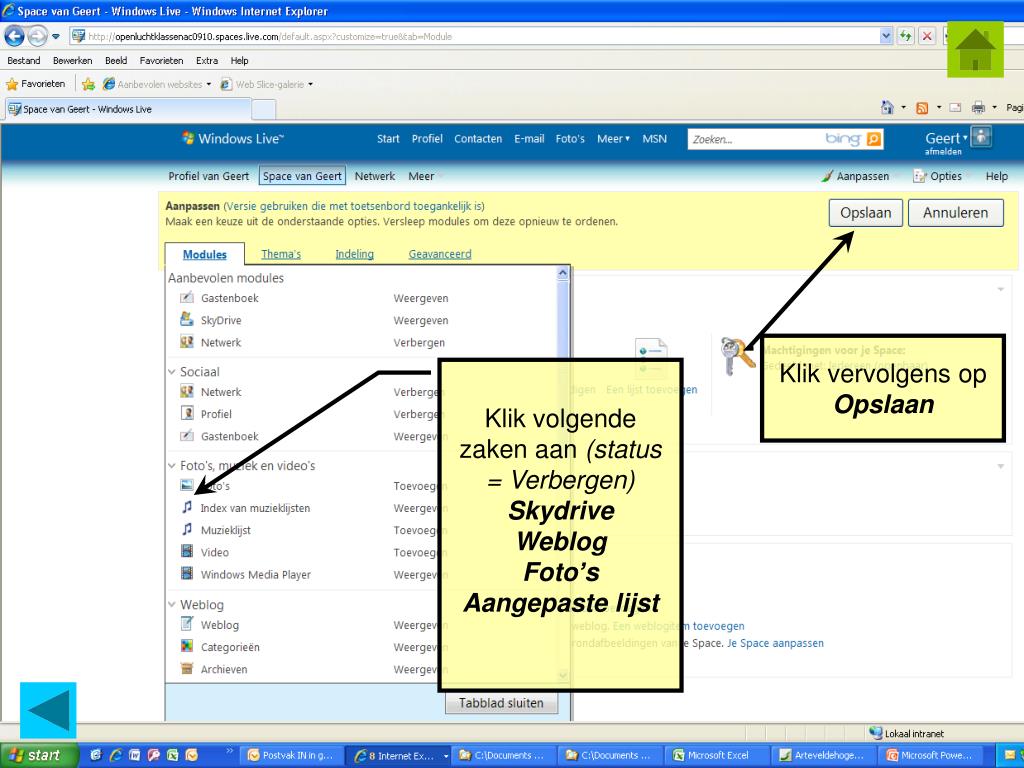Click the Index van muzieklijsten music icon
Viewport: 1024px width, 768px height.
[187, 507]
